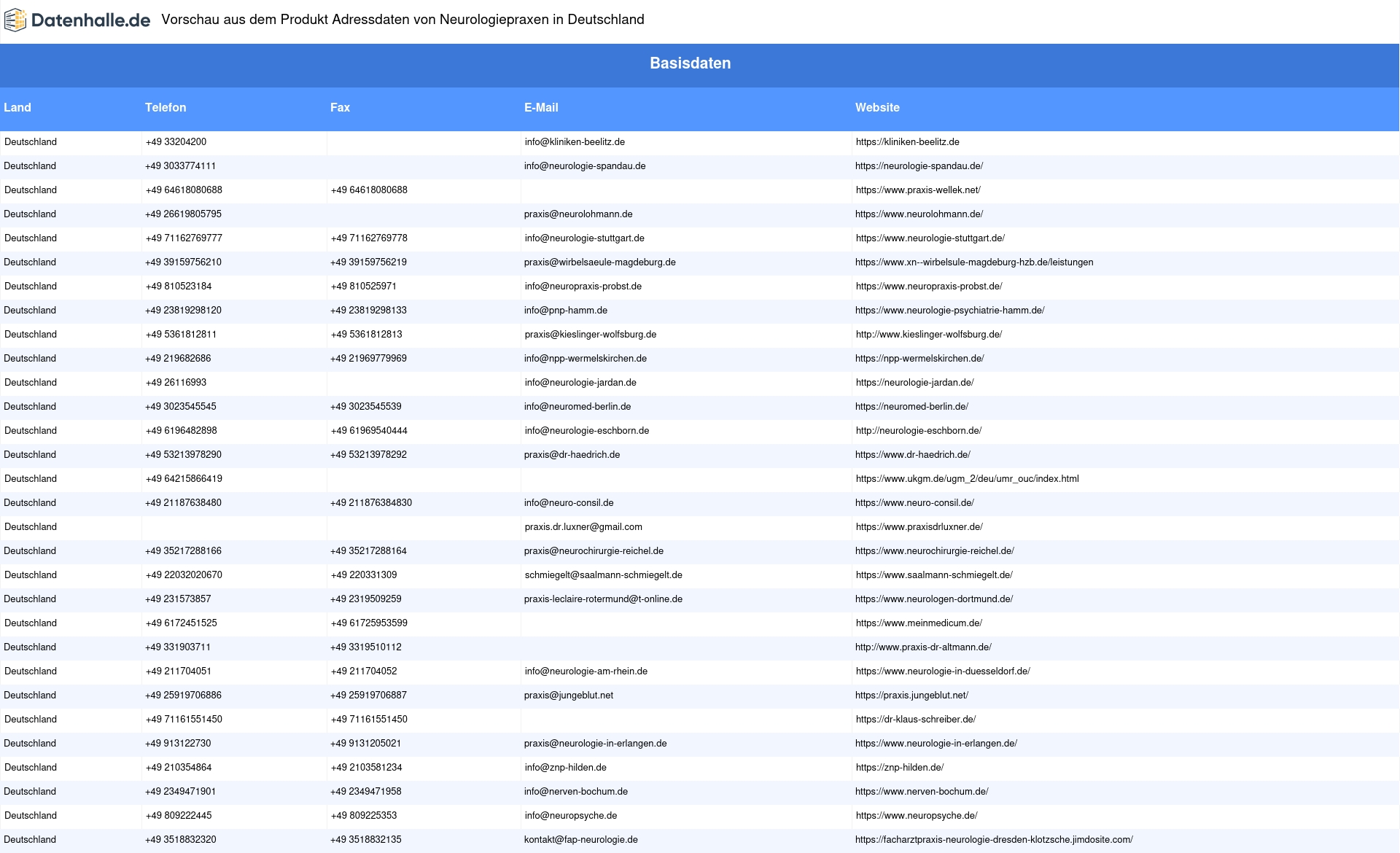Select fax number +49 39159756219

pyautogui.click(x=368, y=262)
